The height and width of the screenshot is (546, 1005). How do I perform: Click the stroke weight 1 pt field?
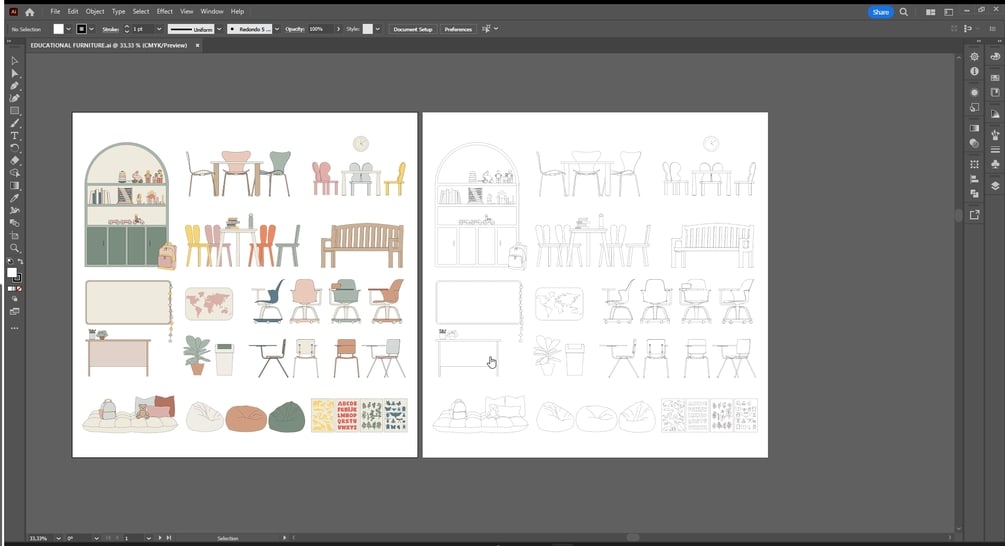coord(143,29)
